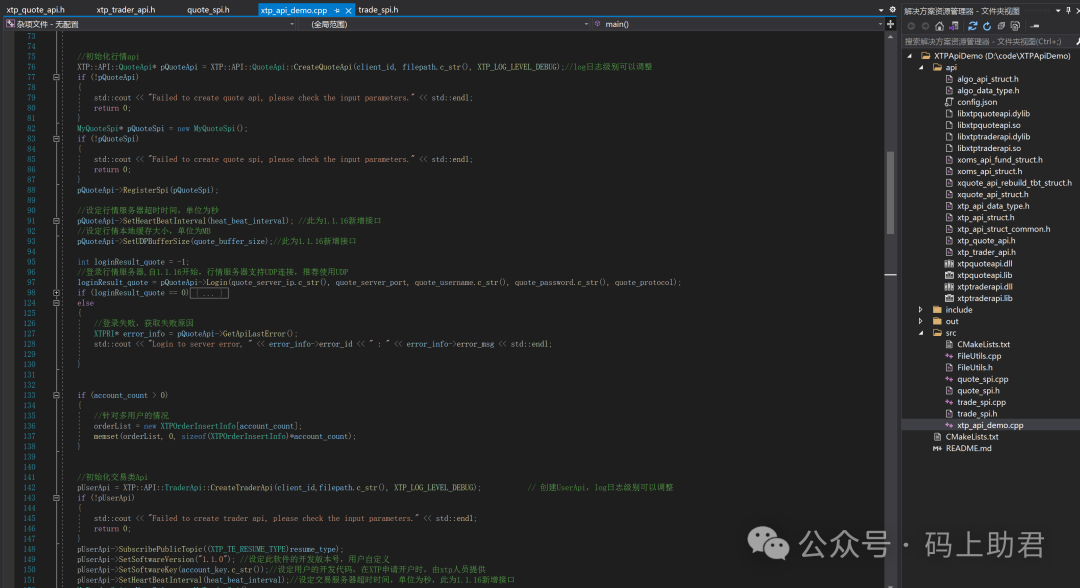Select xtp_api_demo.cpp in the file tree
The image size is (1080, 588).
pos(990,426)
